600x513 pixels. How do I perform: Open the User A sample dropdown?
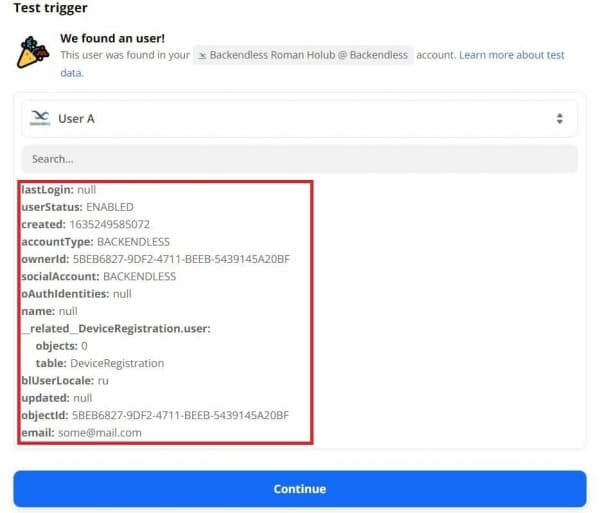point(300,119)
